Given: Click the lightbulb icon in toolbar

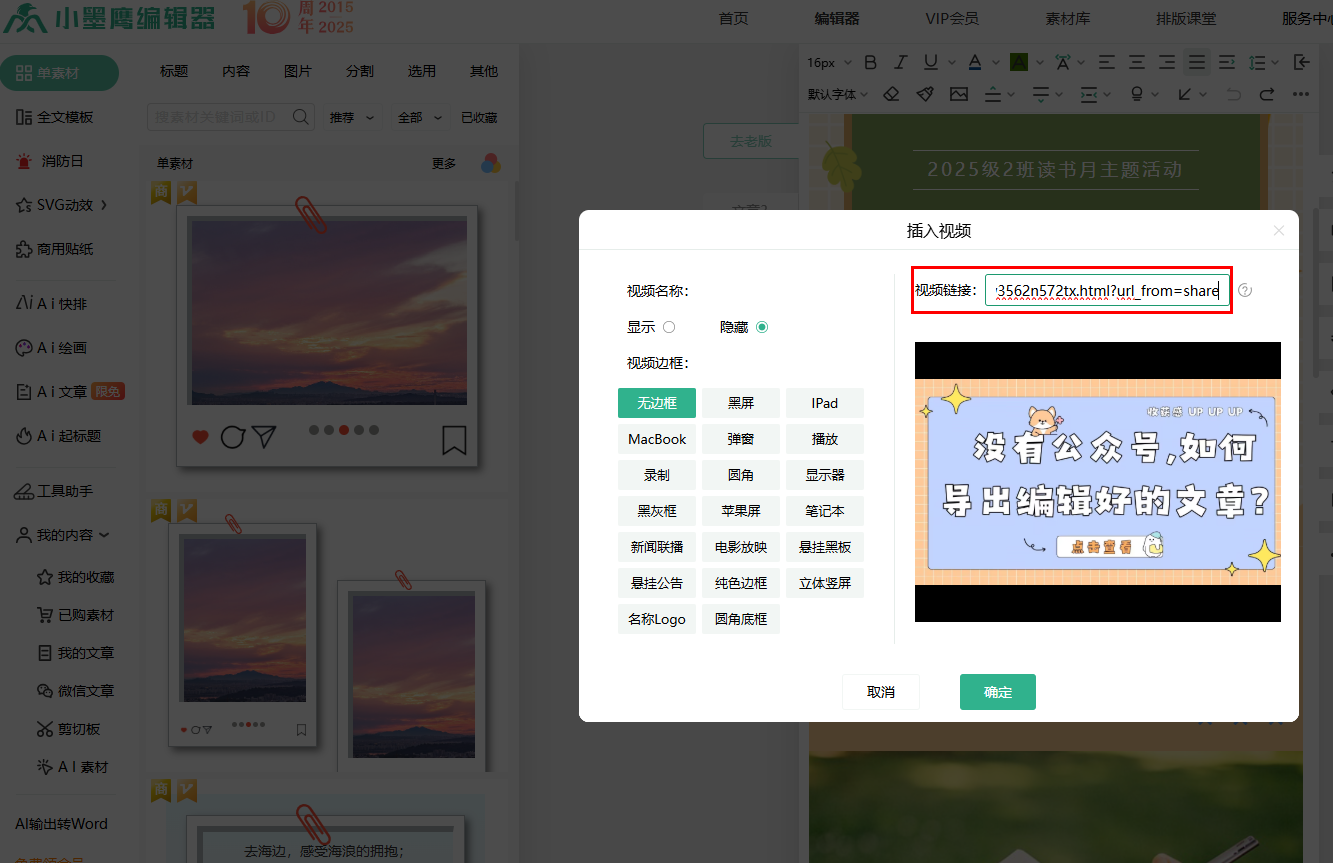Looking at the screenshot, I should click(x=1137, y=94).
